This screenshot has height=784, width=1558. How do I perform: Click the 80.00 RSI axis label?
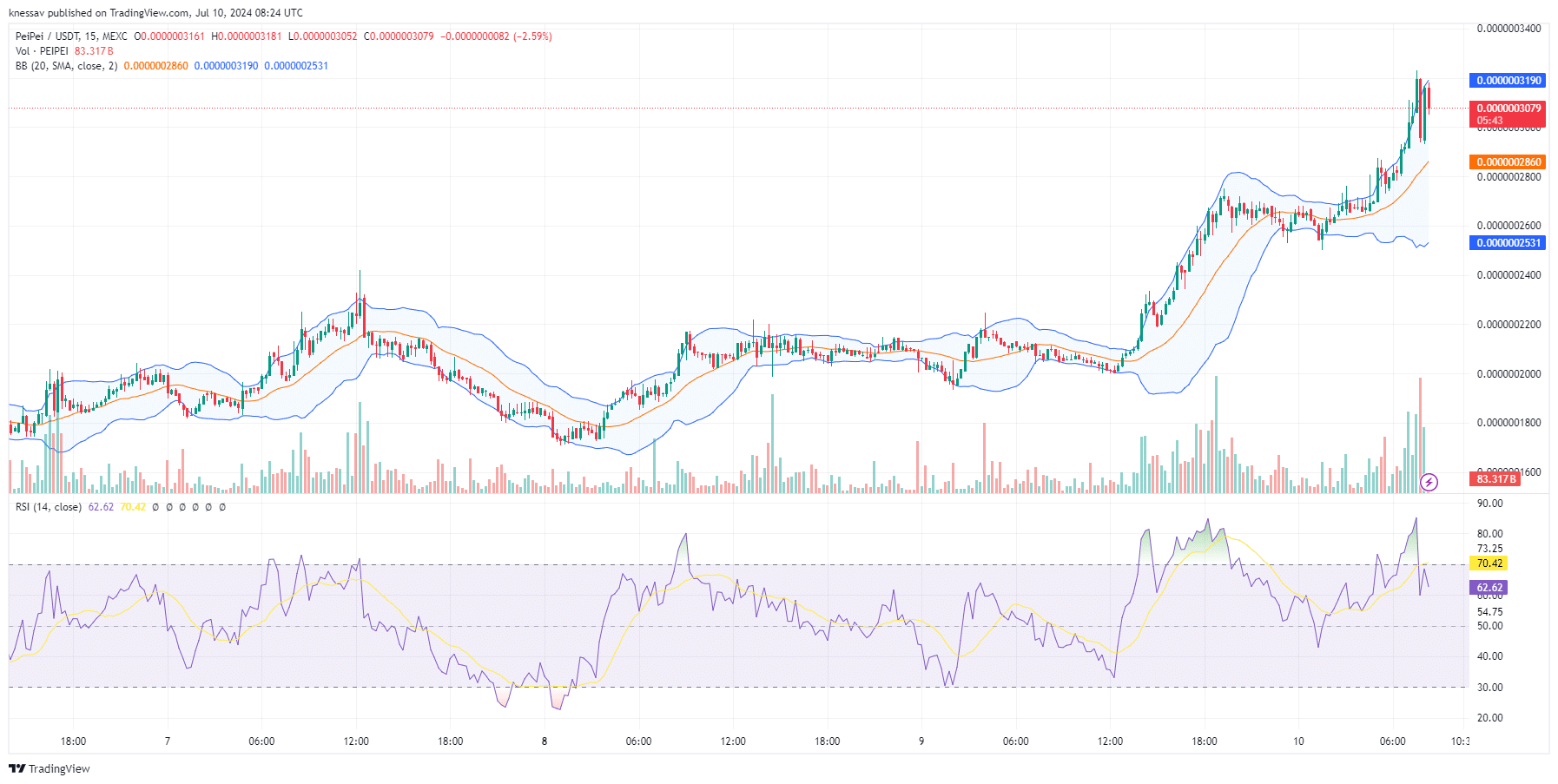pyautogui.click(x=1489, y=534)
